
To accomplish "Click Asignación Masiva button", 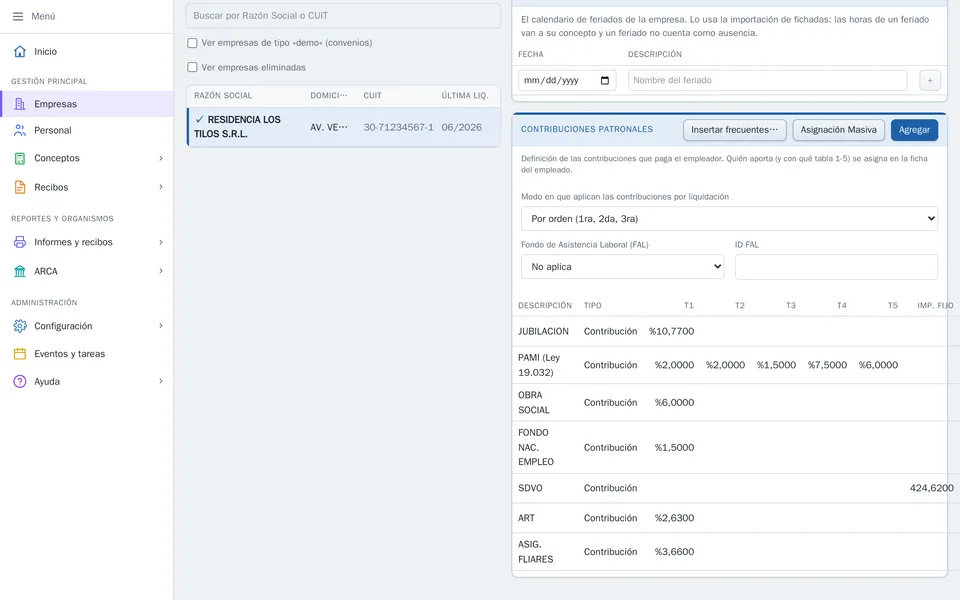I will click(838, 130).
